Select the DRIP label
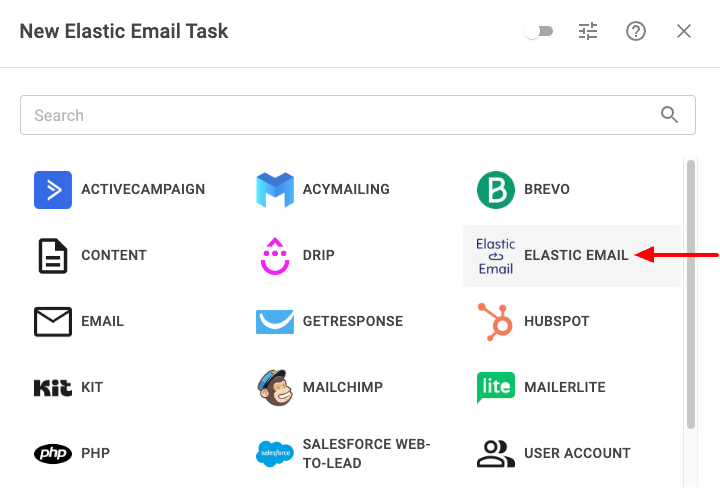Viewport: 720px width, 499px height. [319, 255]
